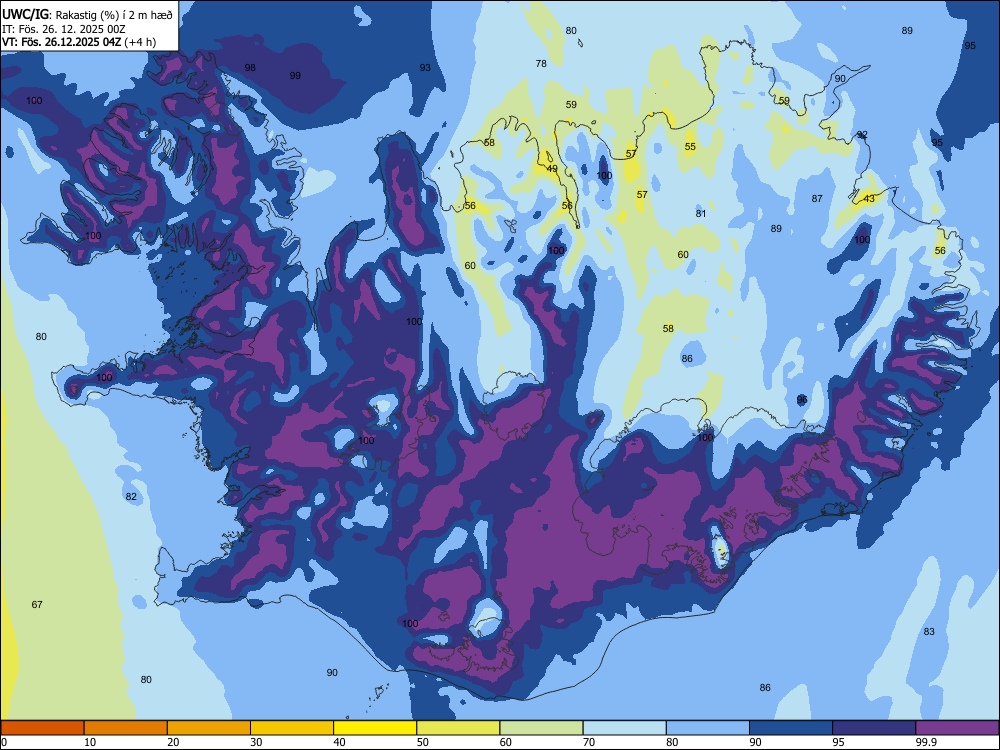Click the "VT: Fös. 26.12.2025 04Z (+4 h)" line

point(78,42)
